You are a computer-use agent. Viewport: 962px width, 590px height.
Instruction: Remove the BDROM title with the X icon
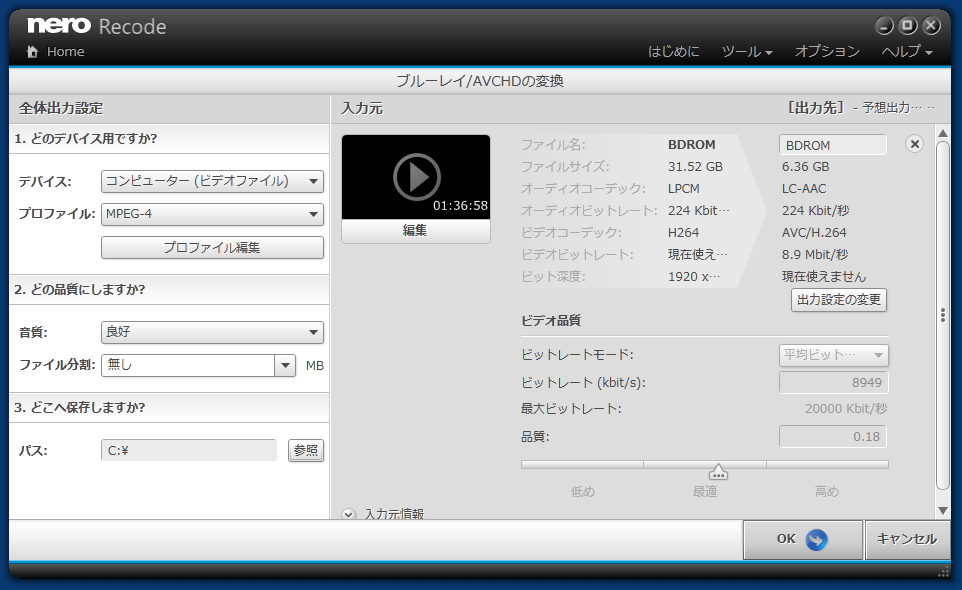[x=914, y=144]
